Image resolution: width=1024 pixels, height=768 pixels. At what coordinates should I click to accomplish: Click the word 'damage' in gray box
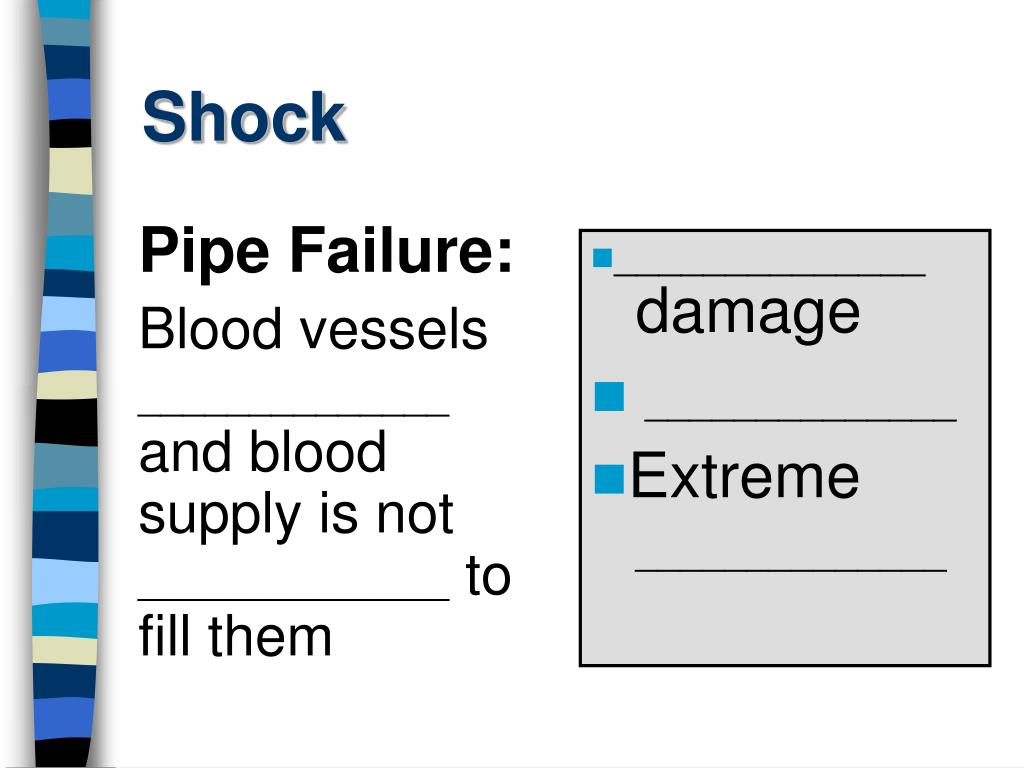748,314
